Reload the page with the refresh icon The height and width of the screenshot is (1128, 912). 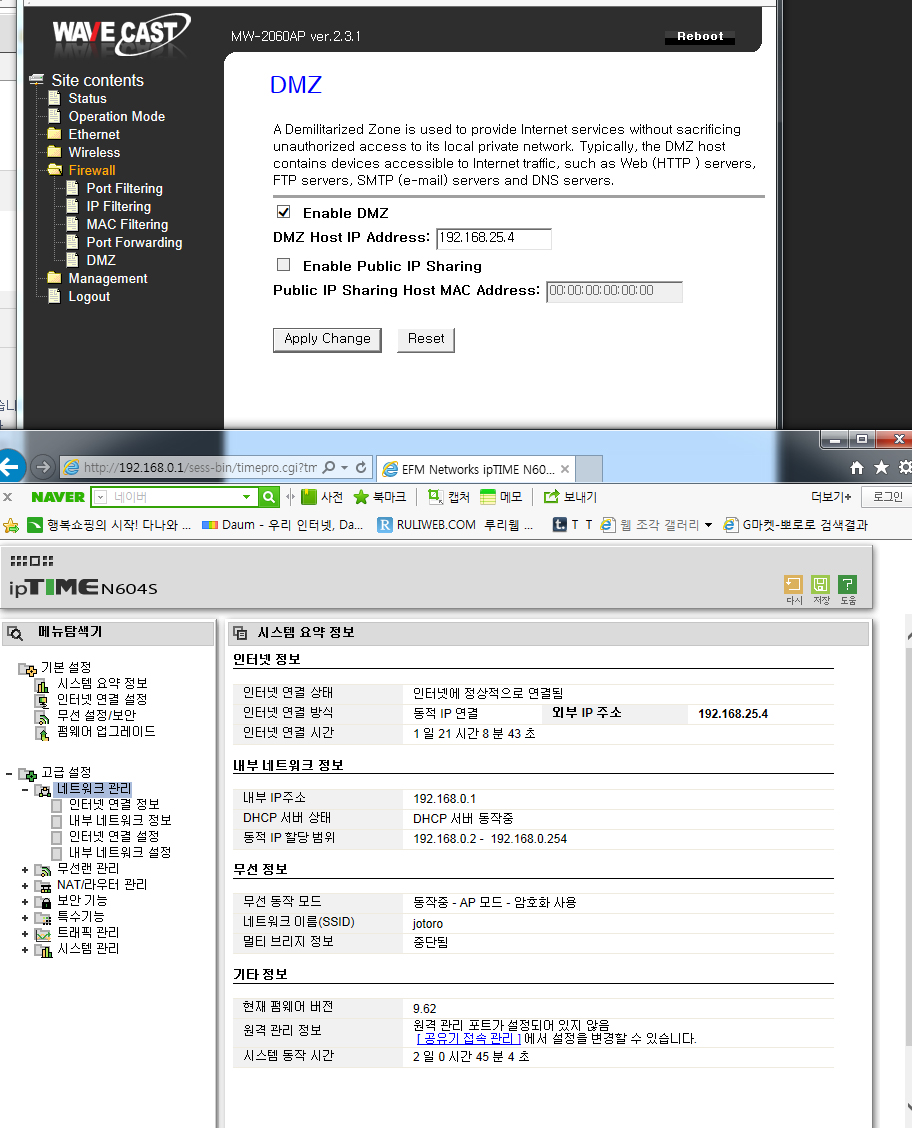point(361,468)
